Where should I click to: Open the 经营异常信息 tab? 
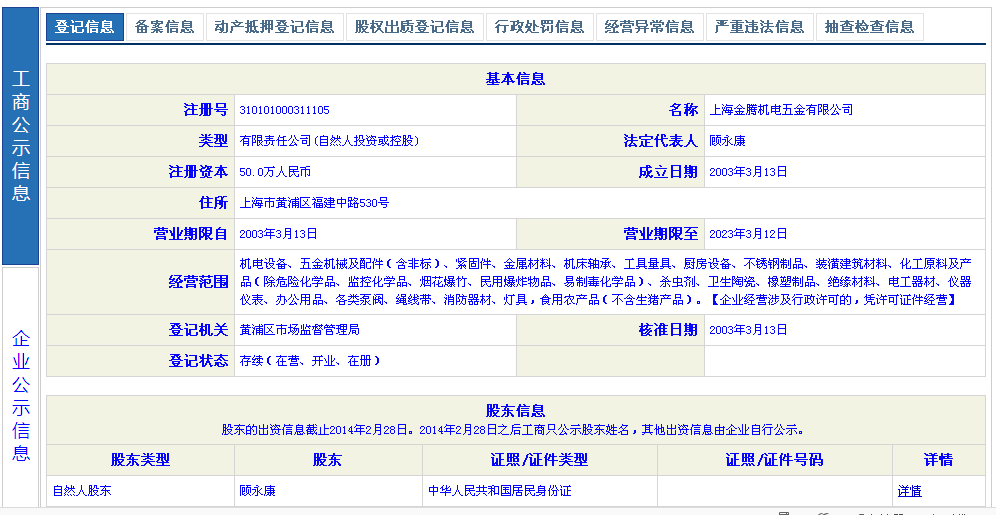click(649, 27)
